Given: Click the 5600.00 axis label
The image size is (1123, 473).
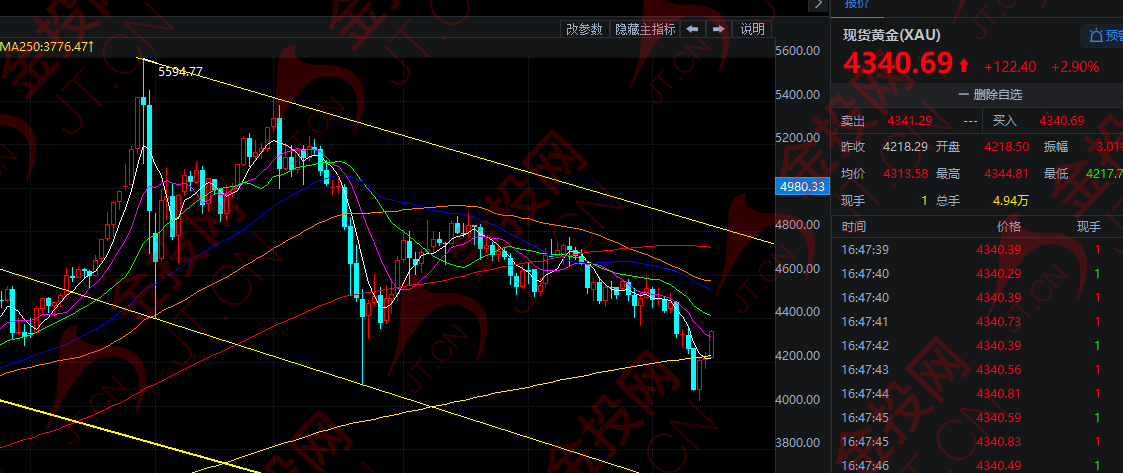Looking at the screenshot, I should click(x=797, y=51).
